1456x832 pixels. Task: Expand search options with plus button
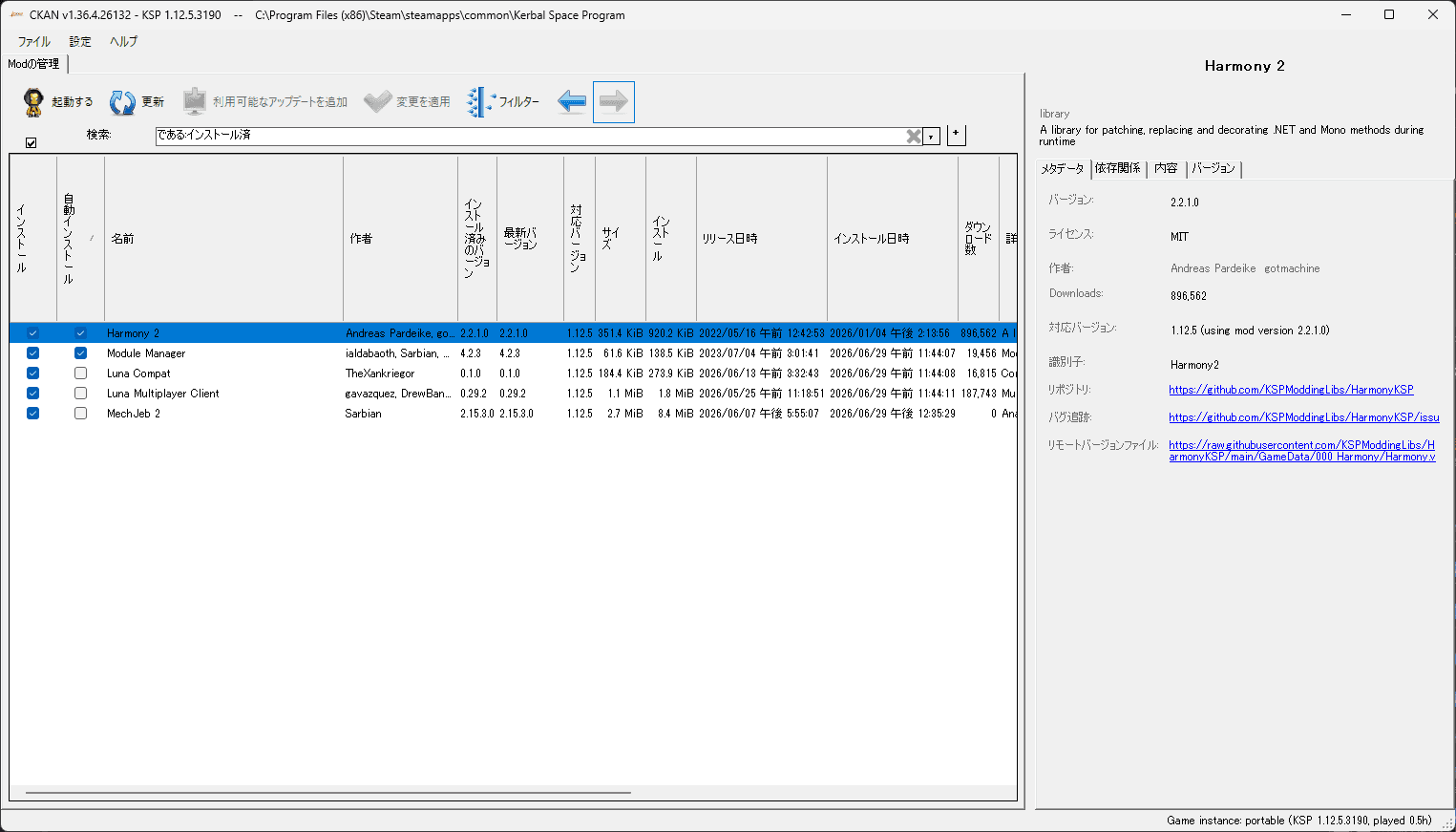(x=957, y=135)
